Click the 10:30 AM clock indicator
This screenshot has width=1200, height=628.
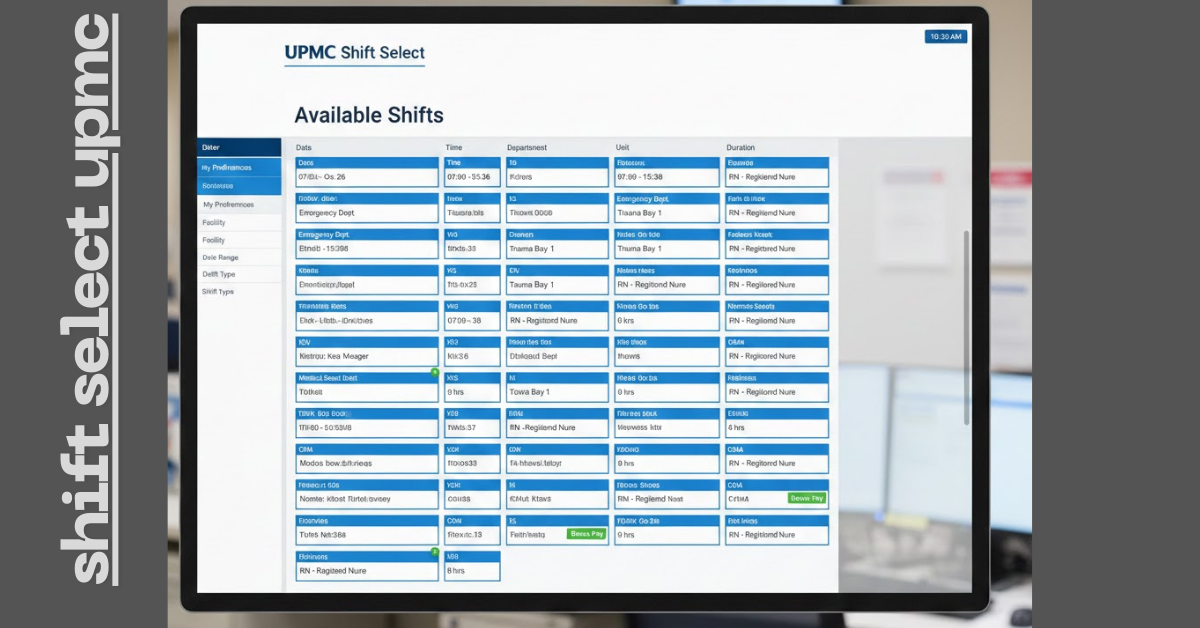tap(946, 36)
